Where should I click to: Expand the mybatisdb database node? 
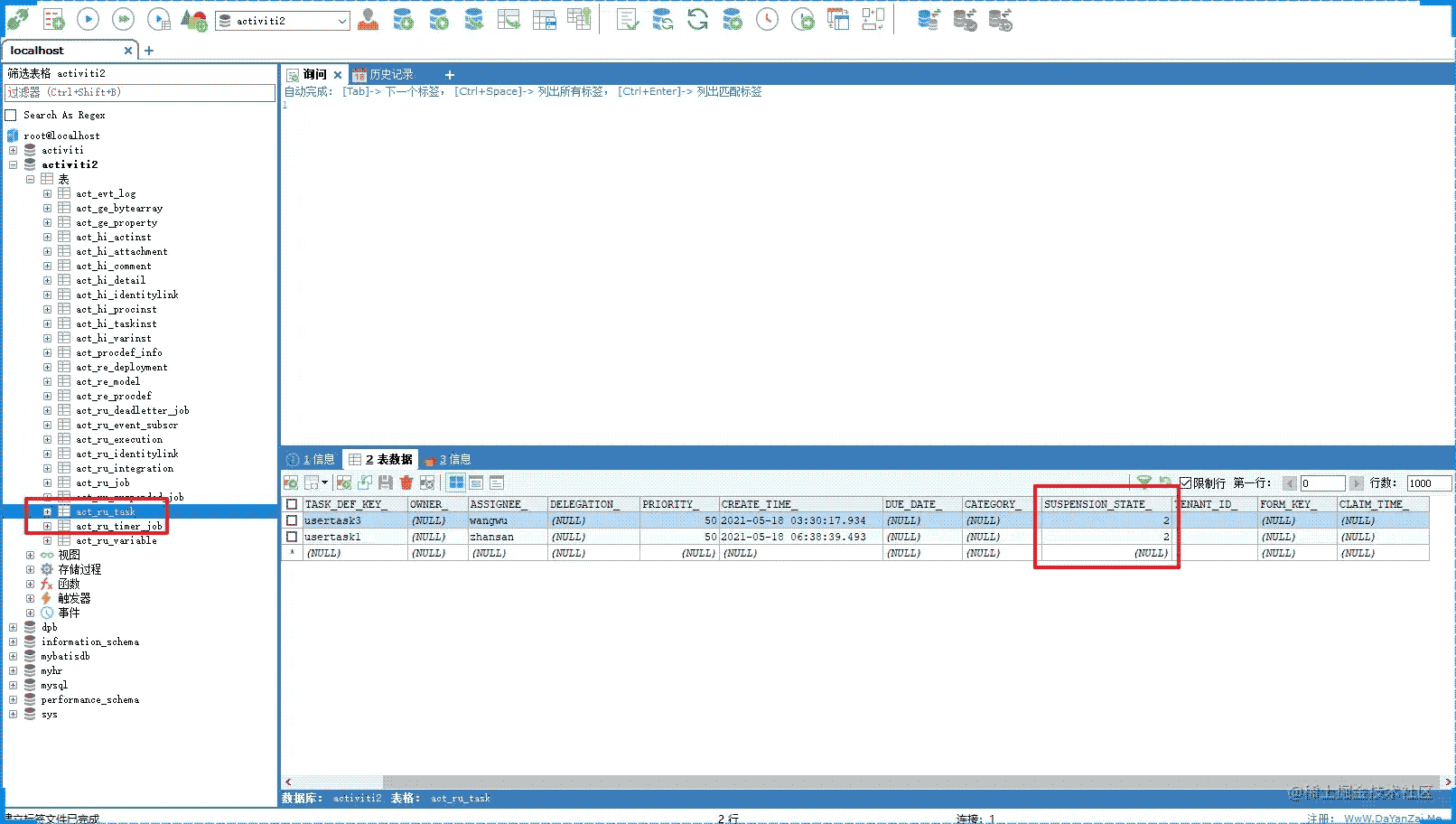click(x=13, y=657)
